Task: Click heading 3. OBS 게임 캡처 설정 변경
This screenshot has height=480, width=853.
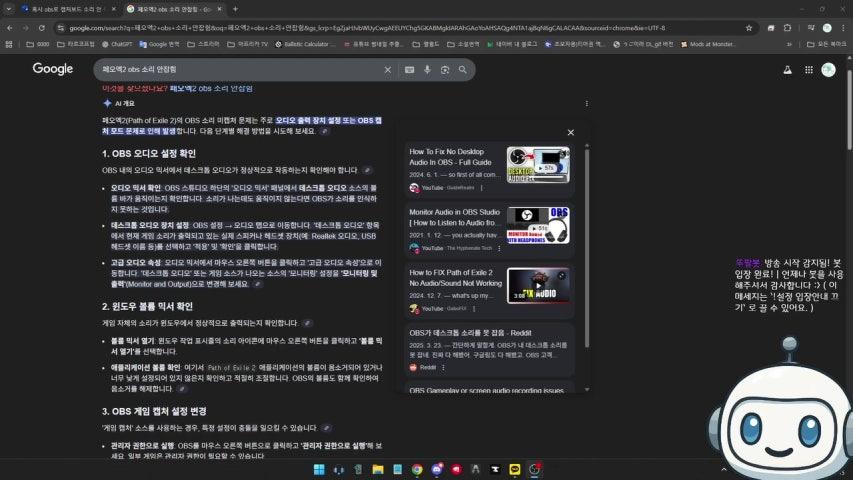Action: (x=154, y=411)
